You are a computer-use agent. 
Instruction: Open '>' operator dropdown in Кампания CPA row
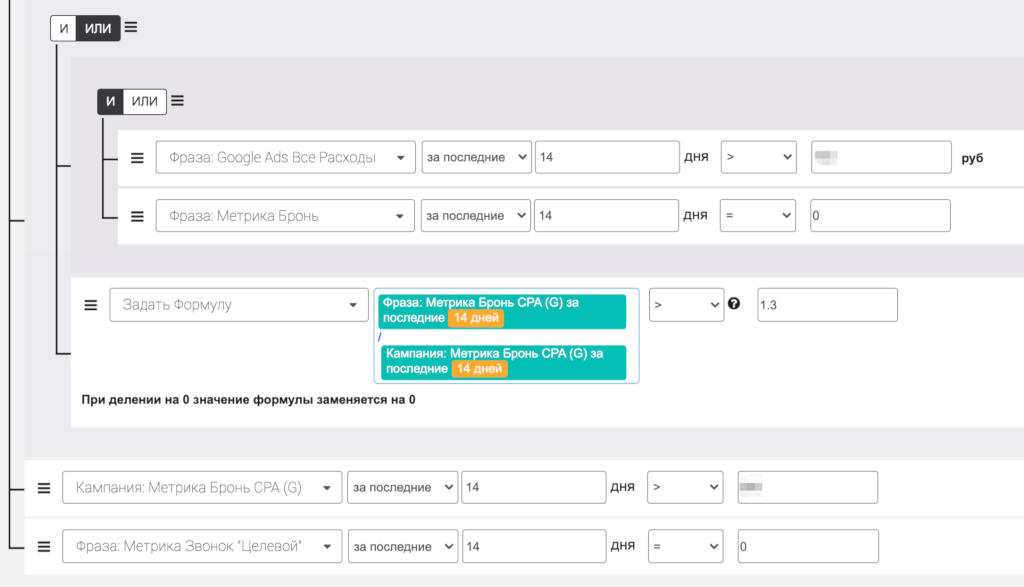[x=685, y=488]
